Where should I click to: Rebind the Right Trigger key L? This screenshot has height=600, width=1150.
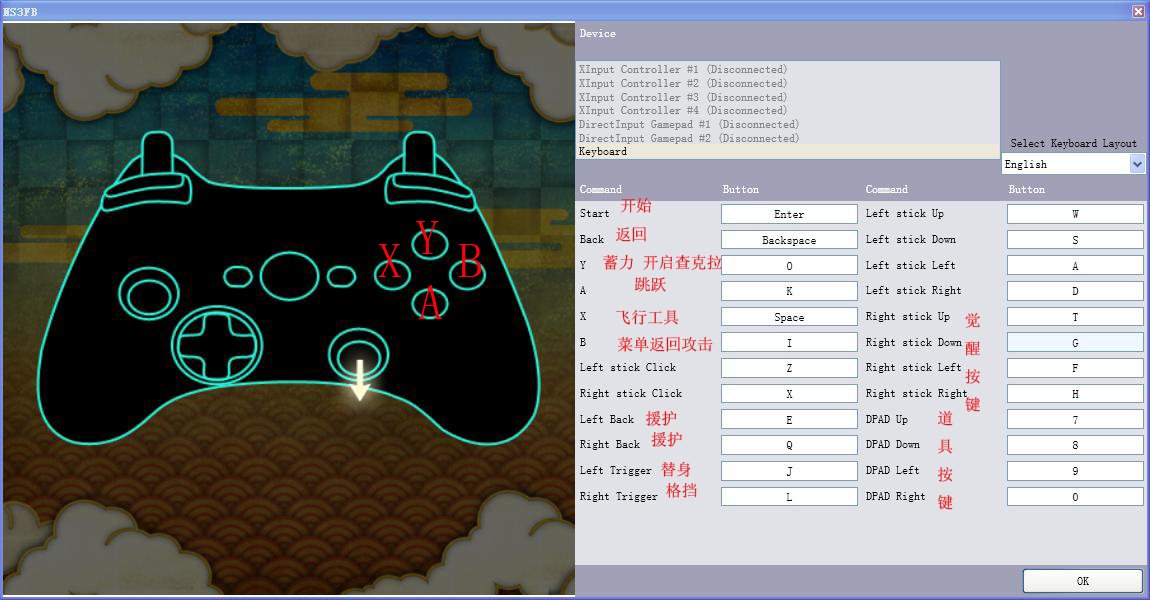pyautogui.click(x=789, y=496)
